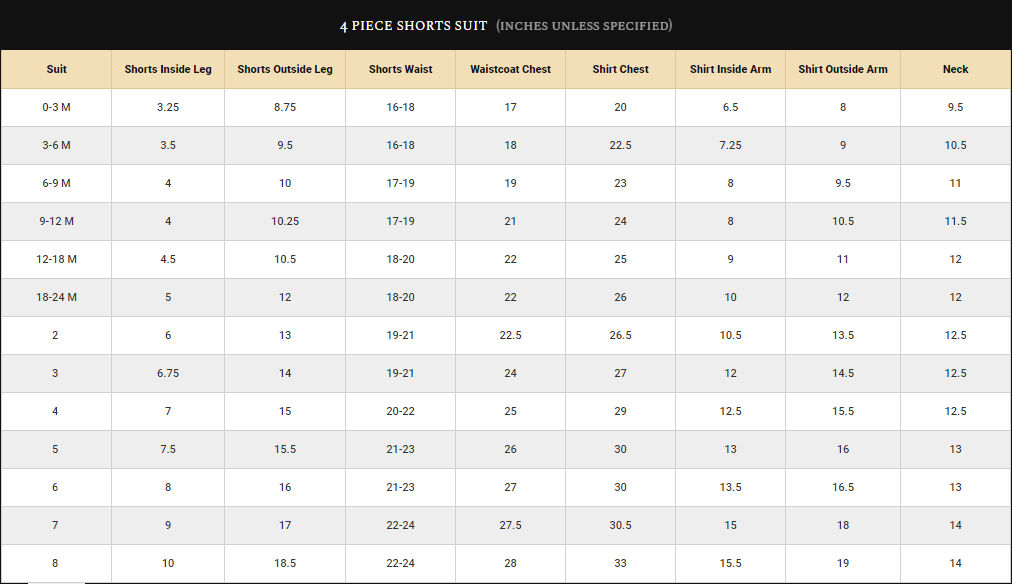
Task: Select the 0-3 M size row label
Action: tap(56, 107)
